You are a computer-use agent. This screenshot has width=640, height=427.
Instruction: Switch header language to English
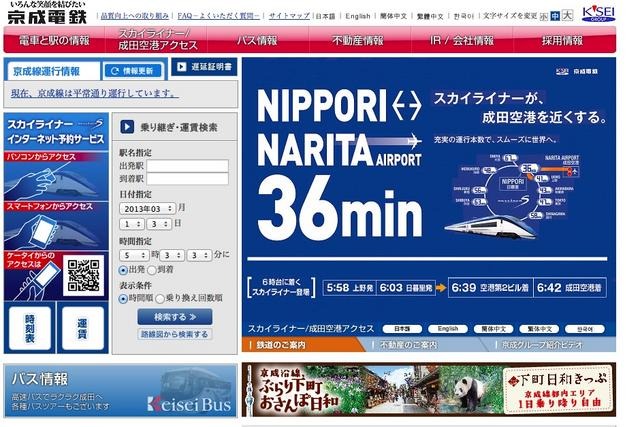(358, 16)
